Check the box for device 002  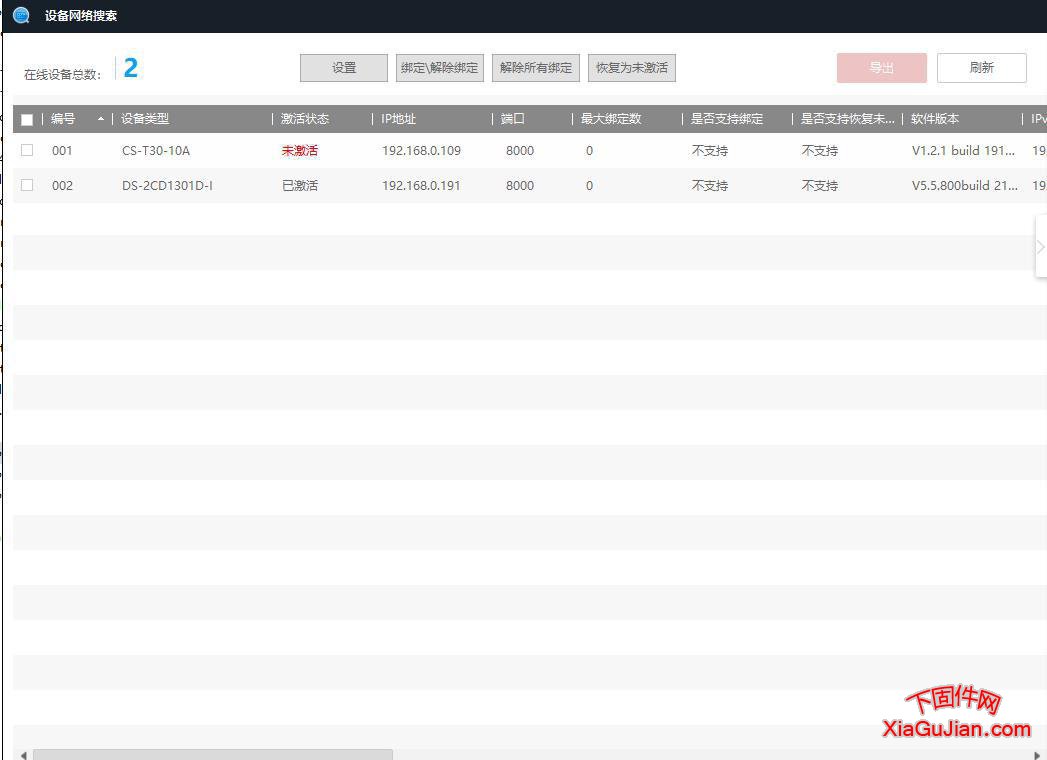[x=27, y=185]
